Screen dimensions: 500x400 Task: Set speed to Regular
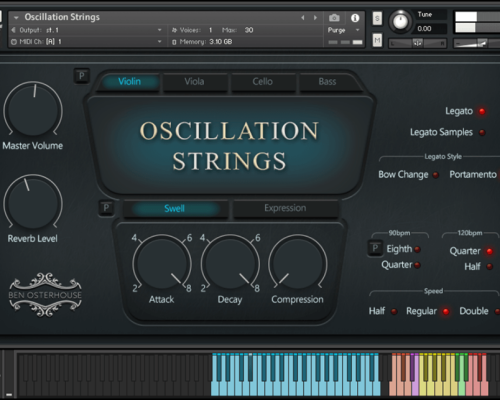click(446, 312)
